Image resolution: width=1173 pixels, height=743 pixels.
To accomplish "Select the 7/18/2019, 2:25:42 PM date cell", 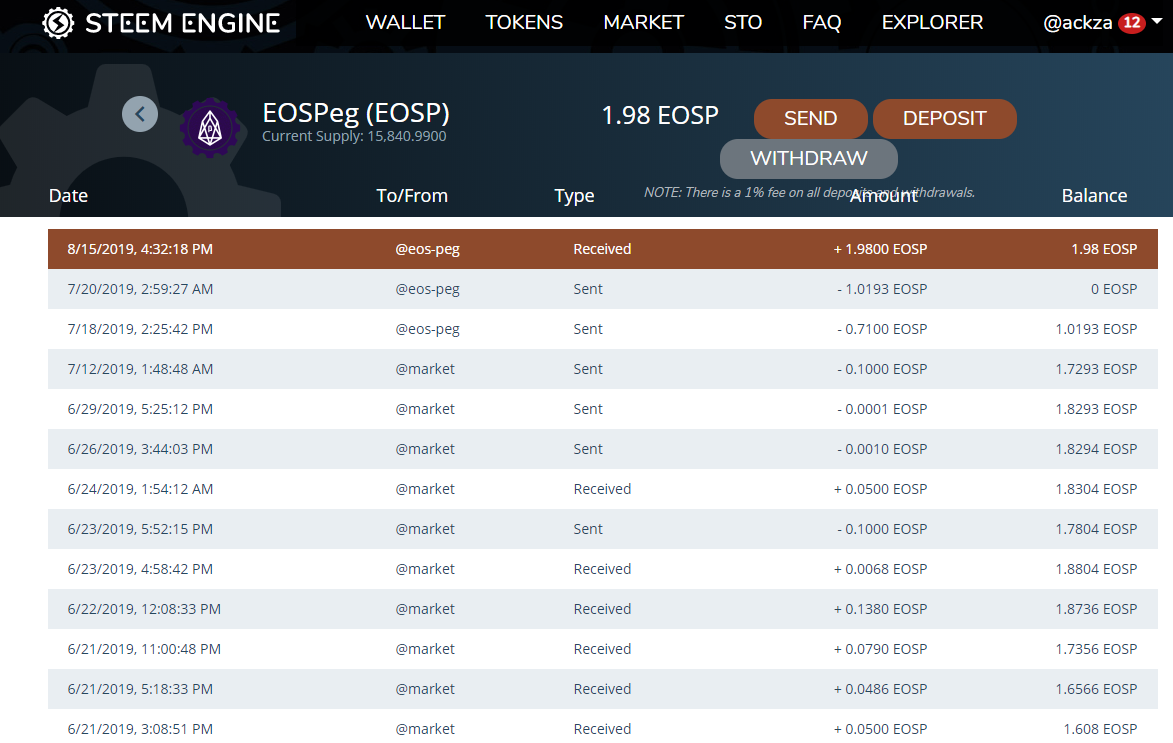I will [x=140, y=329].
